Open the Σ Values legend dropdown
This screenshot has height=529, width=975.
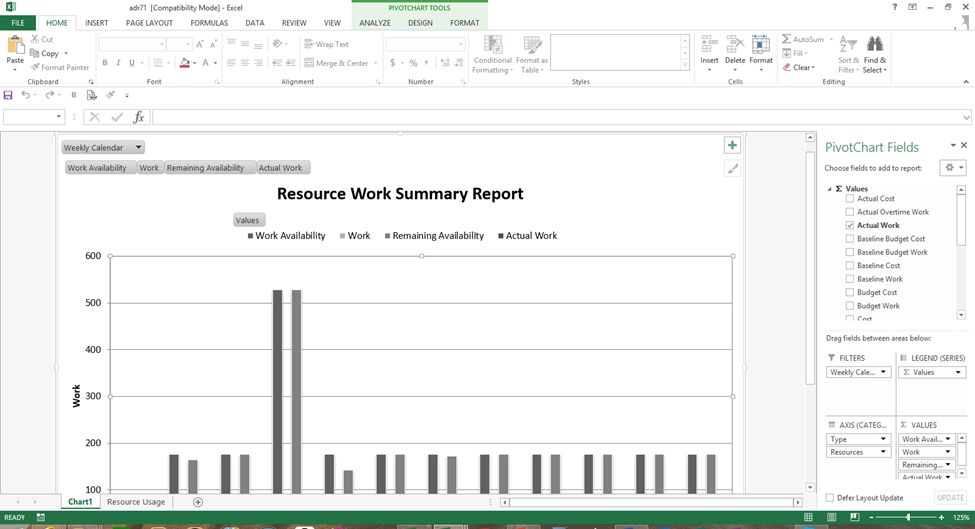tap(958, 372)
